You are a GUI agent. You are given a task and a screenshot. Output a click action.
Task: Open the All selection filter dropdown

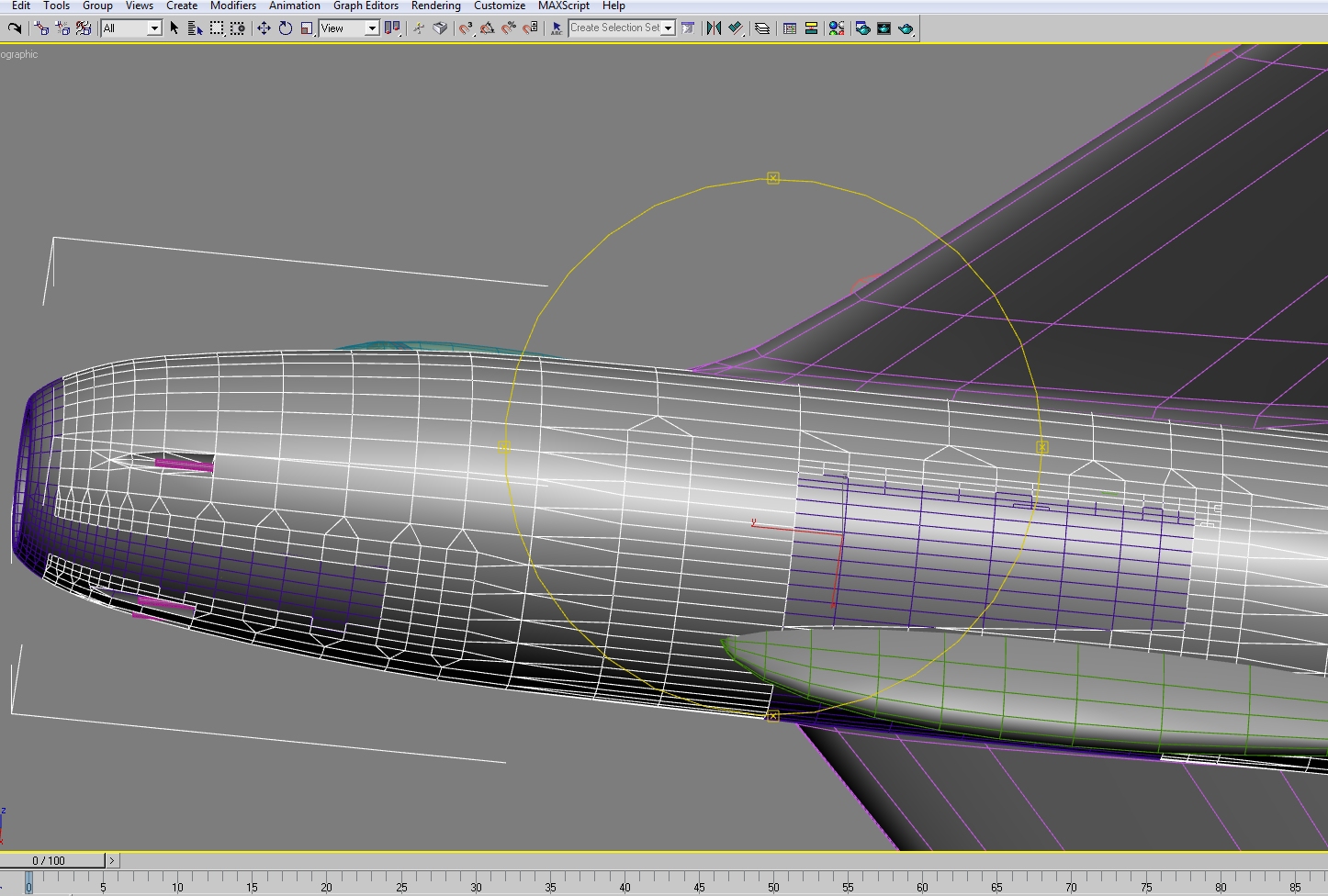(x=131, y=28)
